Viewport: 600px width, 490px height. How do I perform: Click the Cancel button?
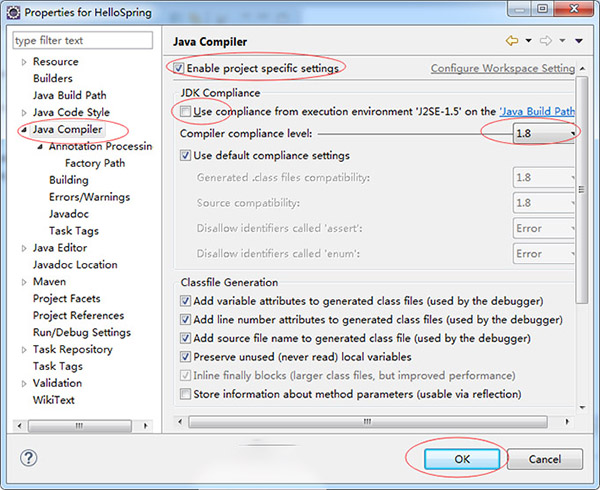pyautogui.click(x=544, y=459)
